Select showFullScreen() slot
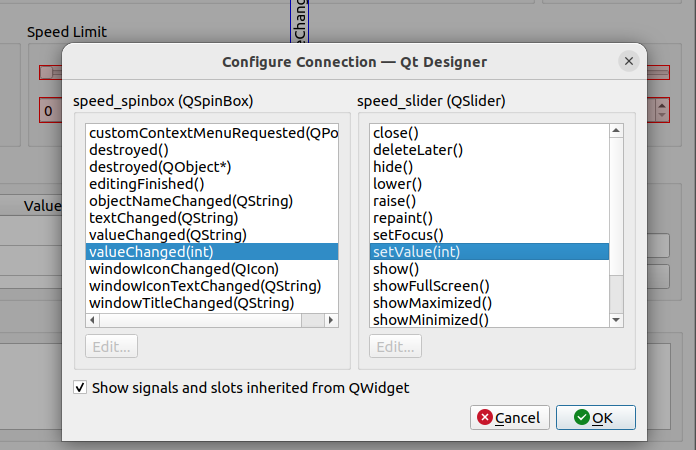The image size is (696, 450). [490, 286]
